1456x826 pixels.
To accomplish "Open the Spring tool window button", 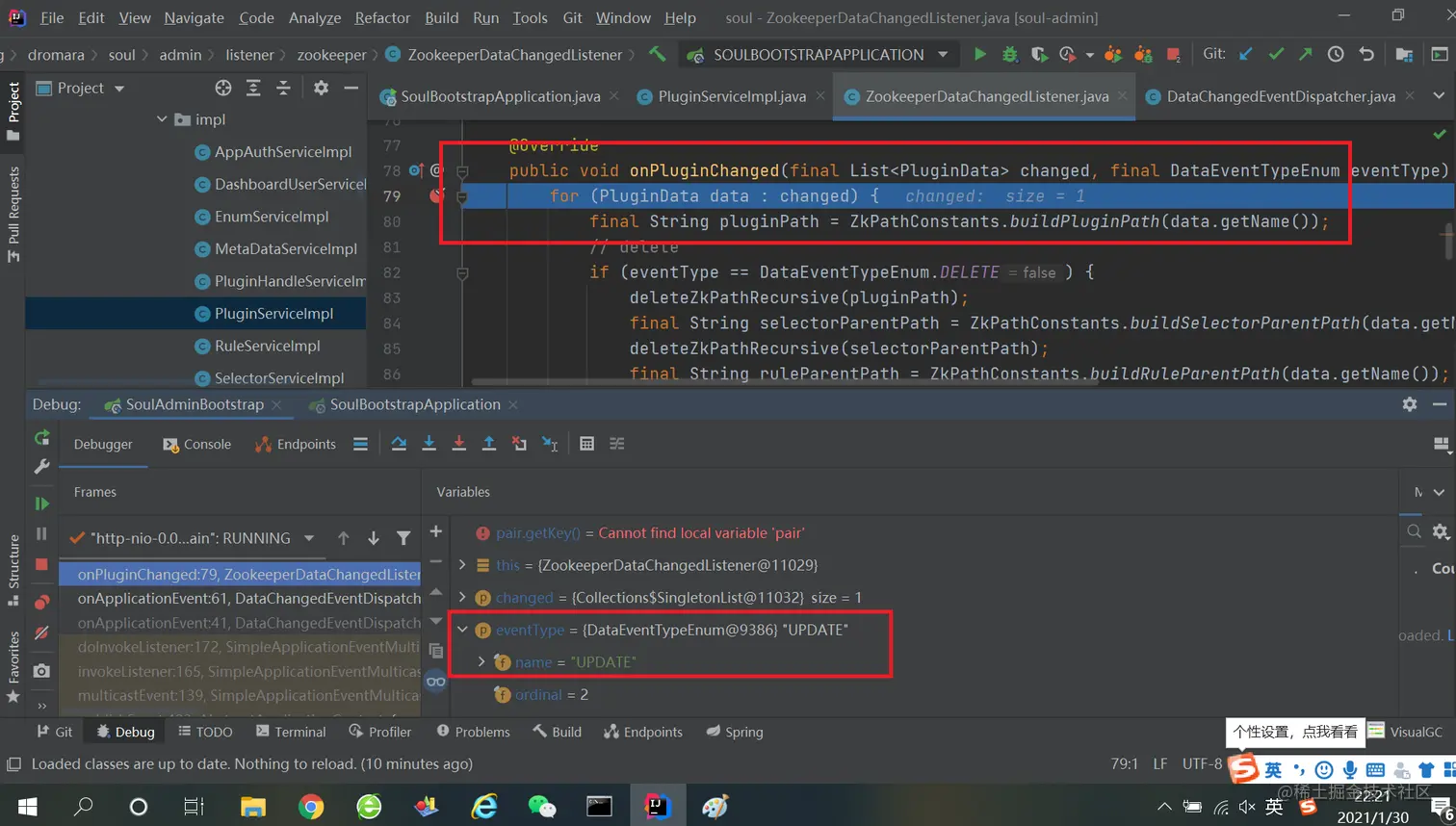I will [734, 732].
